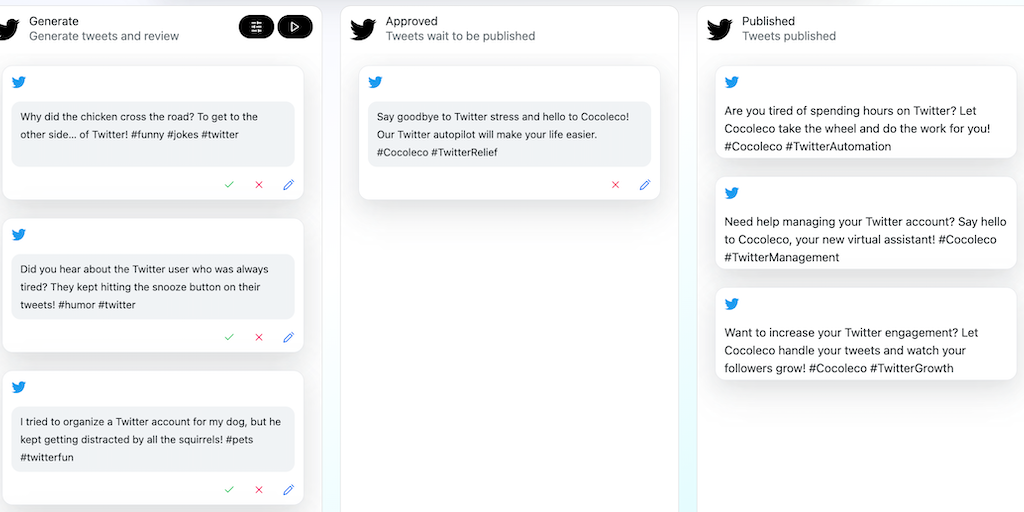Screen dimensions: 1024x512
Task: Edit the chicken joke tweet
Action: (x=289, y=185)
